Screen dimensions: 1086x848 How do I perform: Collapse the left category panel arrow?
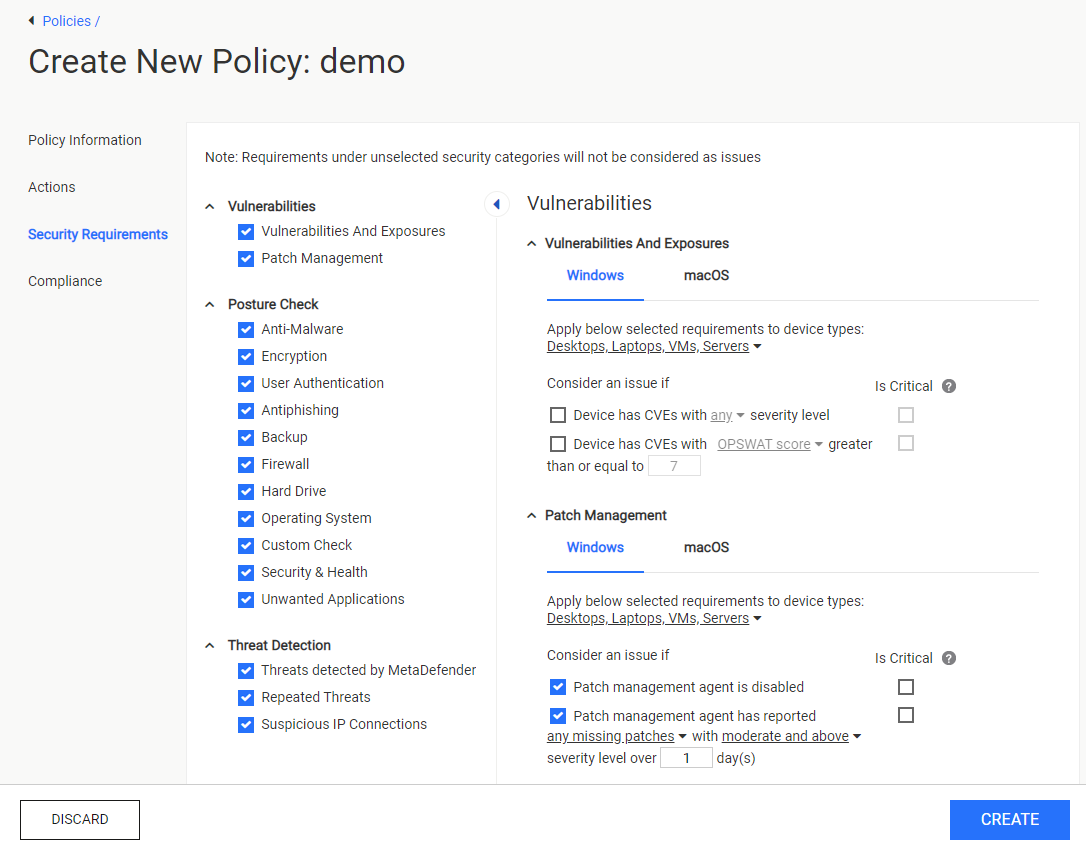tap(497, 204)
